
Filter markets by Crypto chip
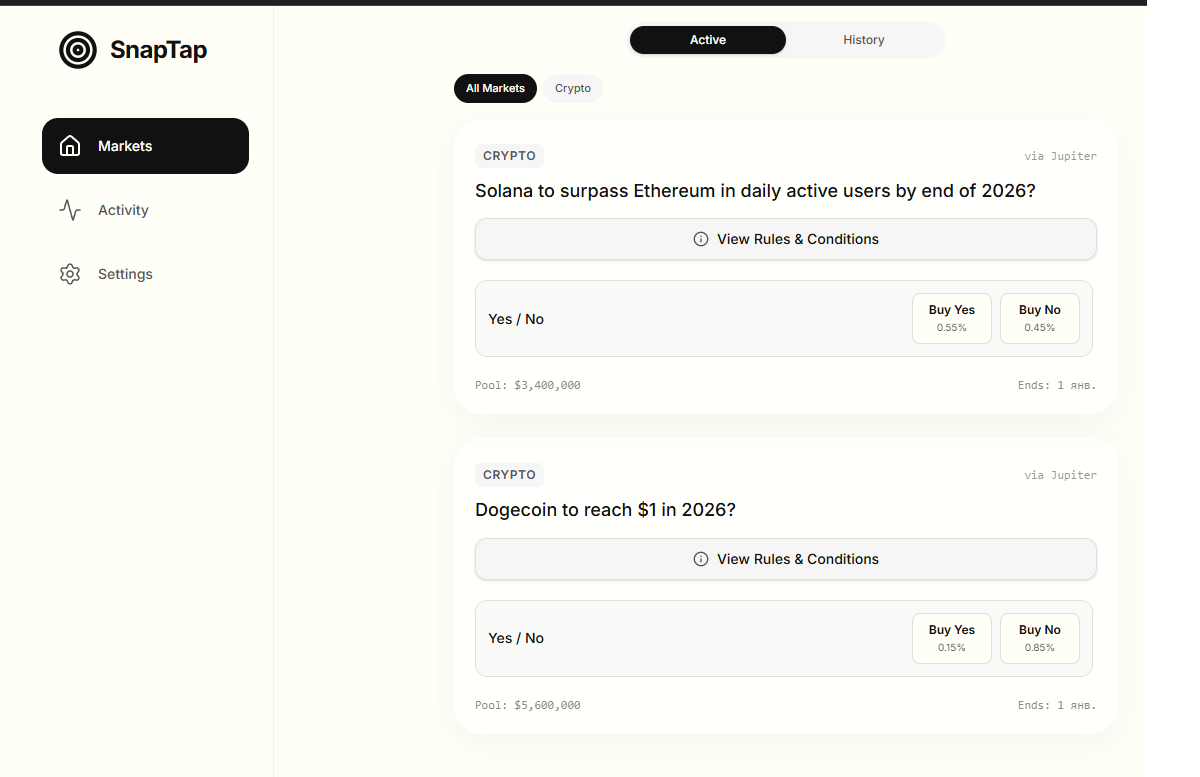573,88
